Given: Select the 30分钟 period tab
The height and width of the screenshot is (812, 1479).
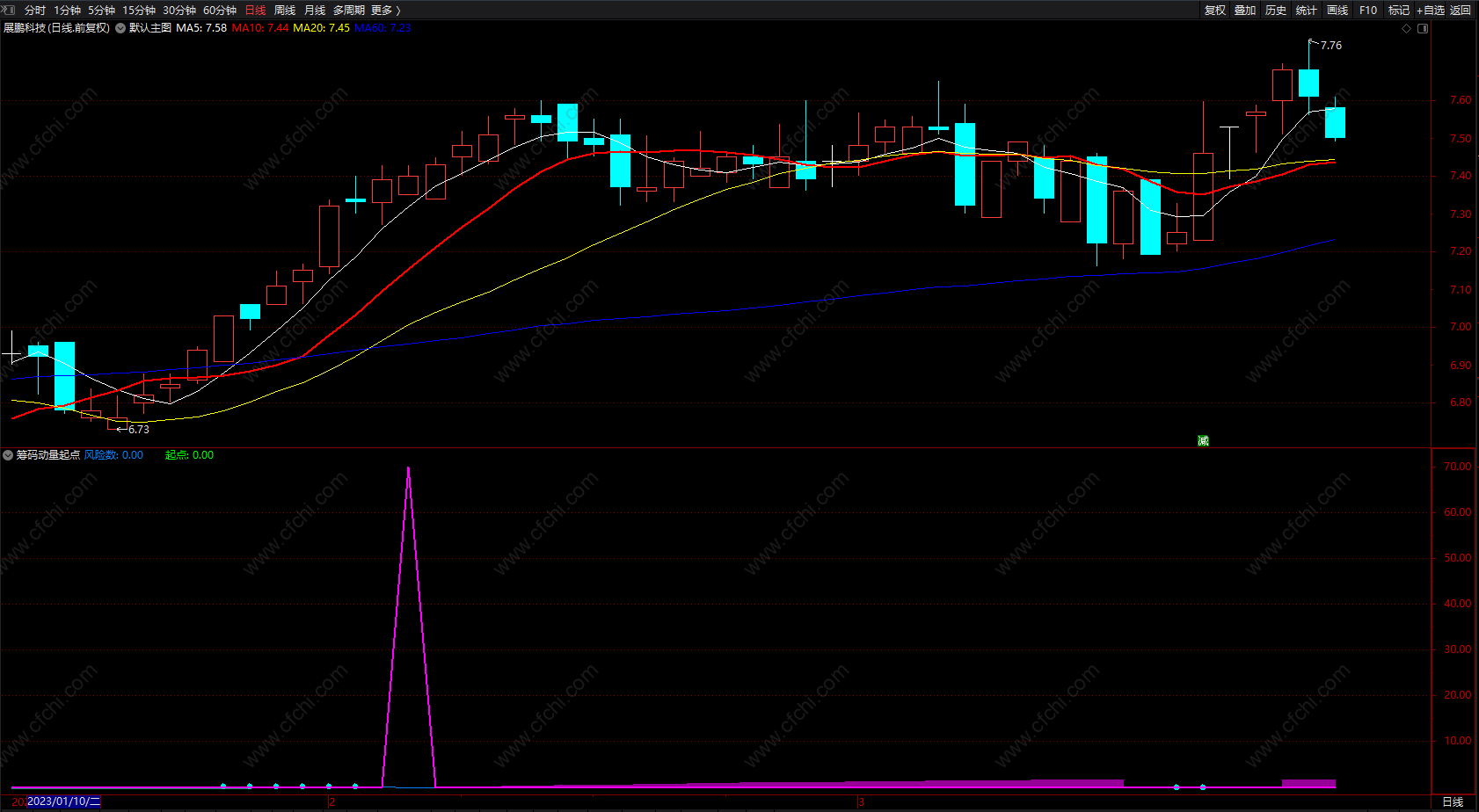Looking at the screenshot, I should [179, 10].
